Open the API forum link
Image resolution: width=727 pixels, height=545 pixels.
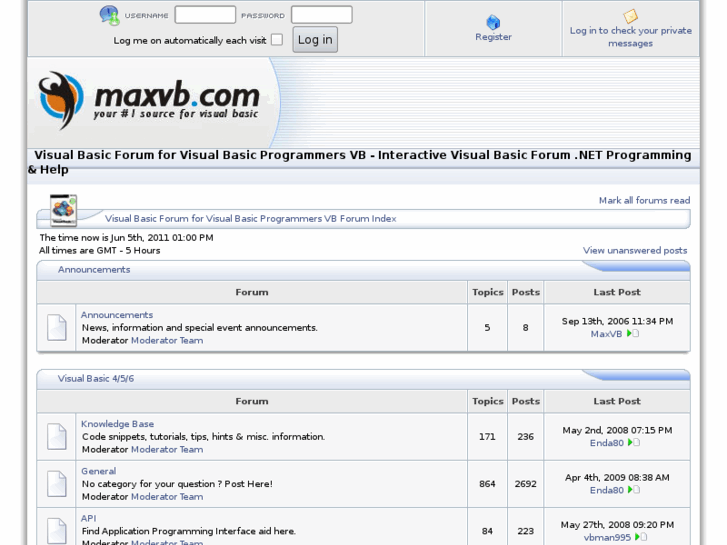pyautogui.click(x=89, y=518)
